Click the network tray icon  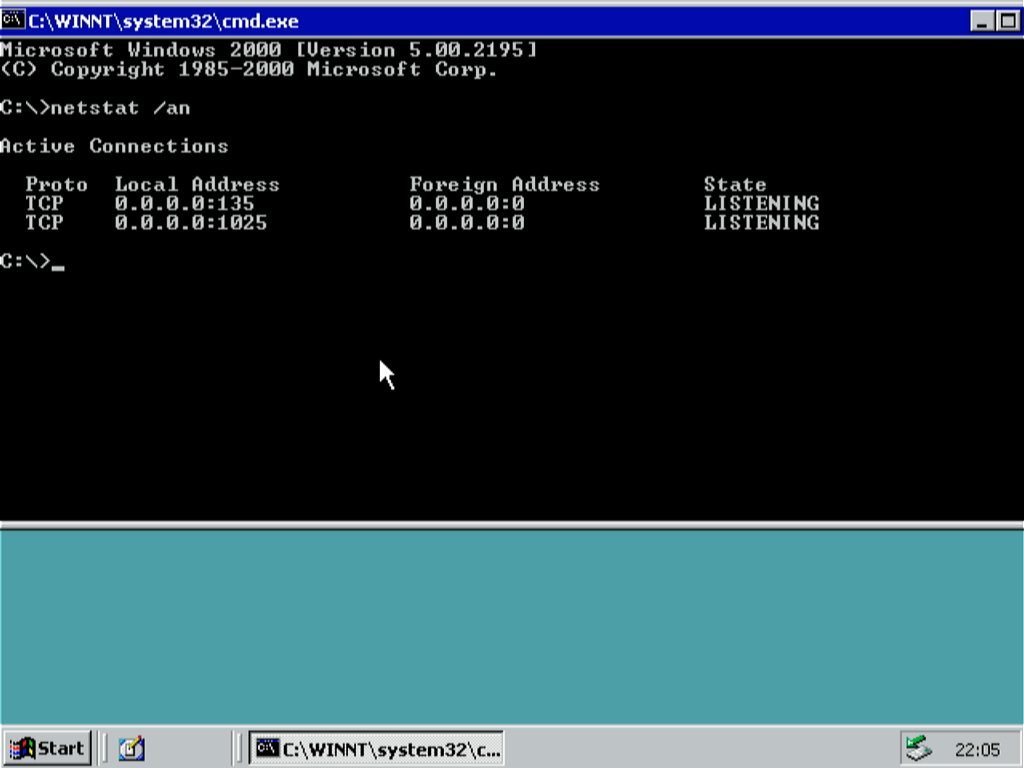coord(918,748)
